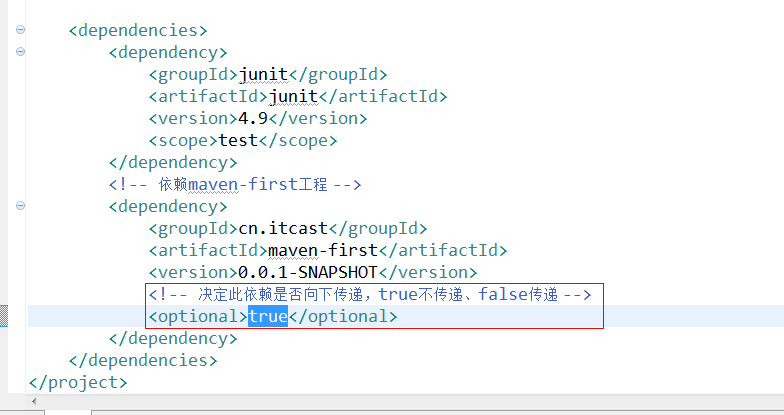Click the comment about true不传递 false传递
Image resolution: width=784 pixels, height=415 pixels.
(x=370, y=294)
